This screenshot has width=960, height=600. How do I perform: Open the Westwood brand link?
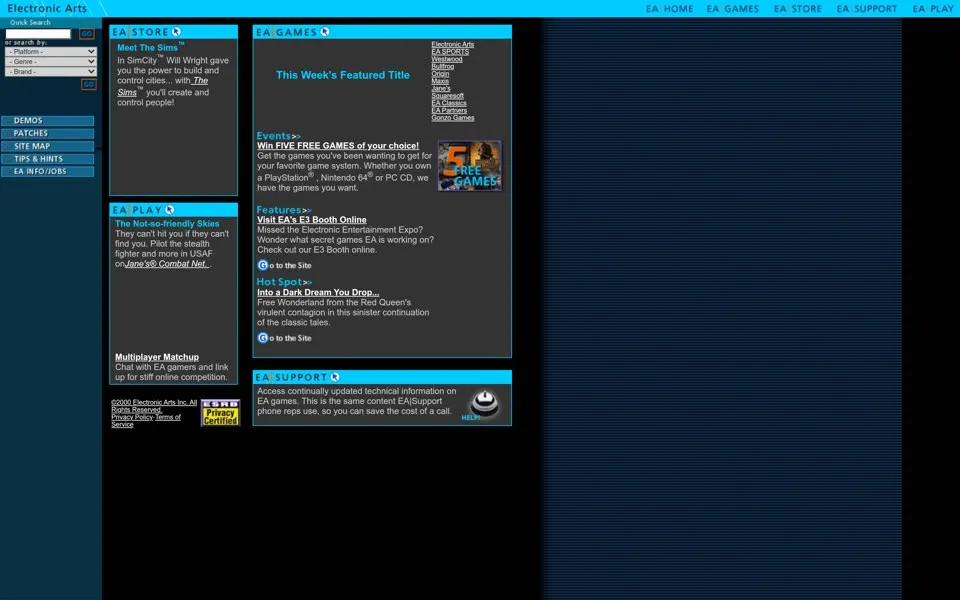coord(447,59)
